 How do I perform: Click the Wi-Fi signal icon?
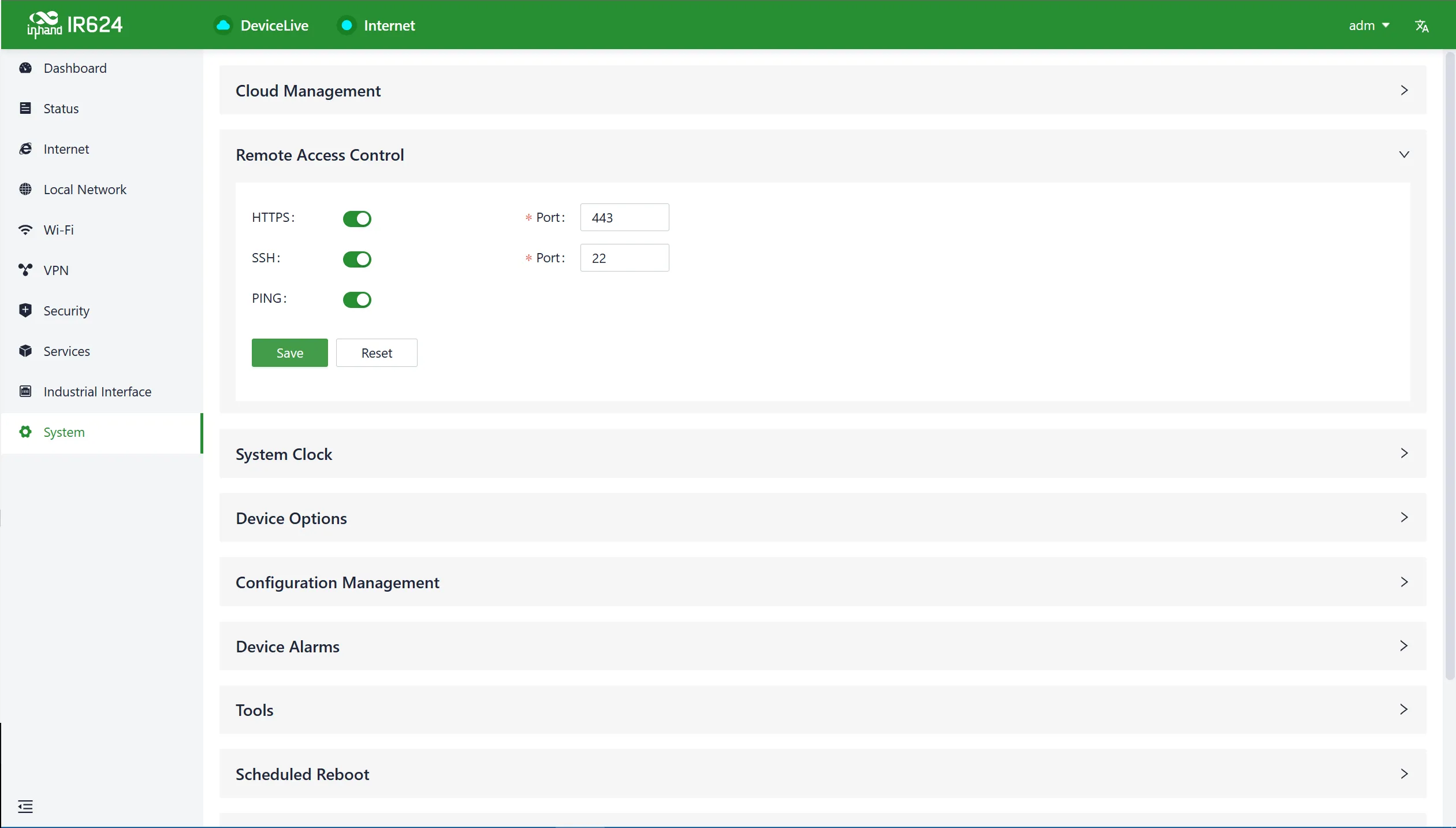point(25,230)
